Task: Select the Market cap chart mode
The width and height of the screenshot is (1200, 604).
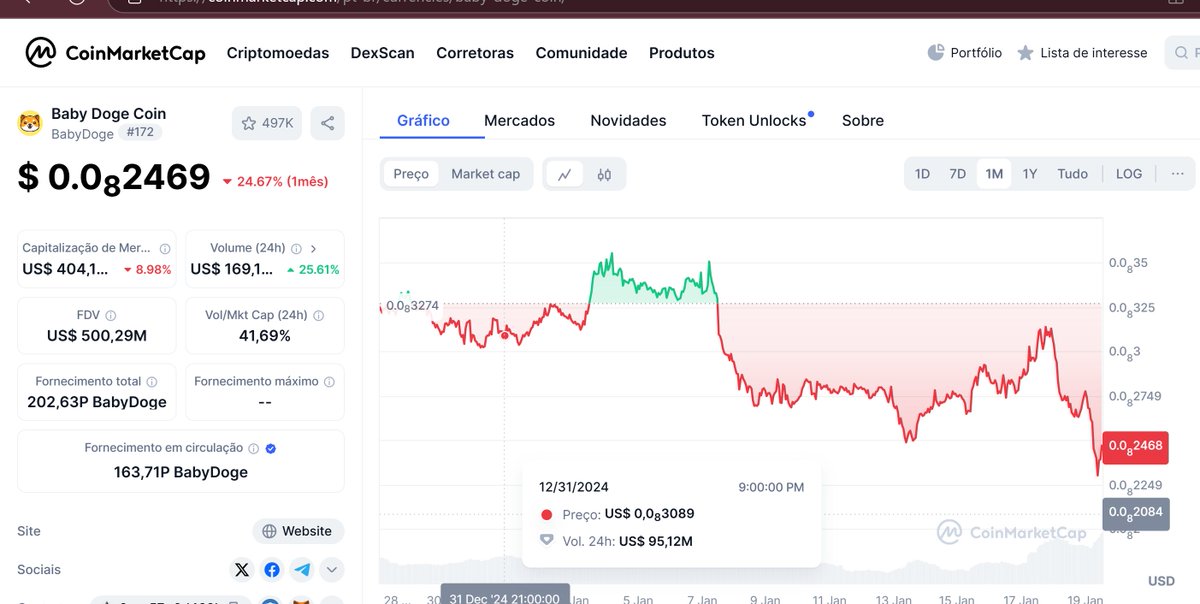Action: tap(486, 174)
